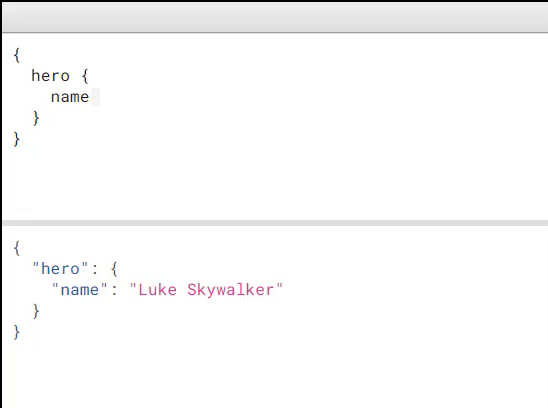Click the opening brace after hero in query
548x408 pixels.
(x=85, y=76)
